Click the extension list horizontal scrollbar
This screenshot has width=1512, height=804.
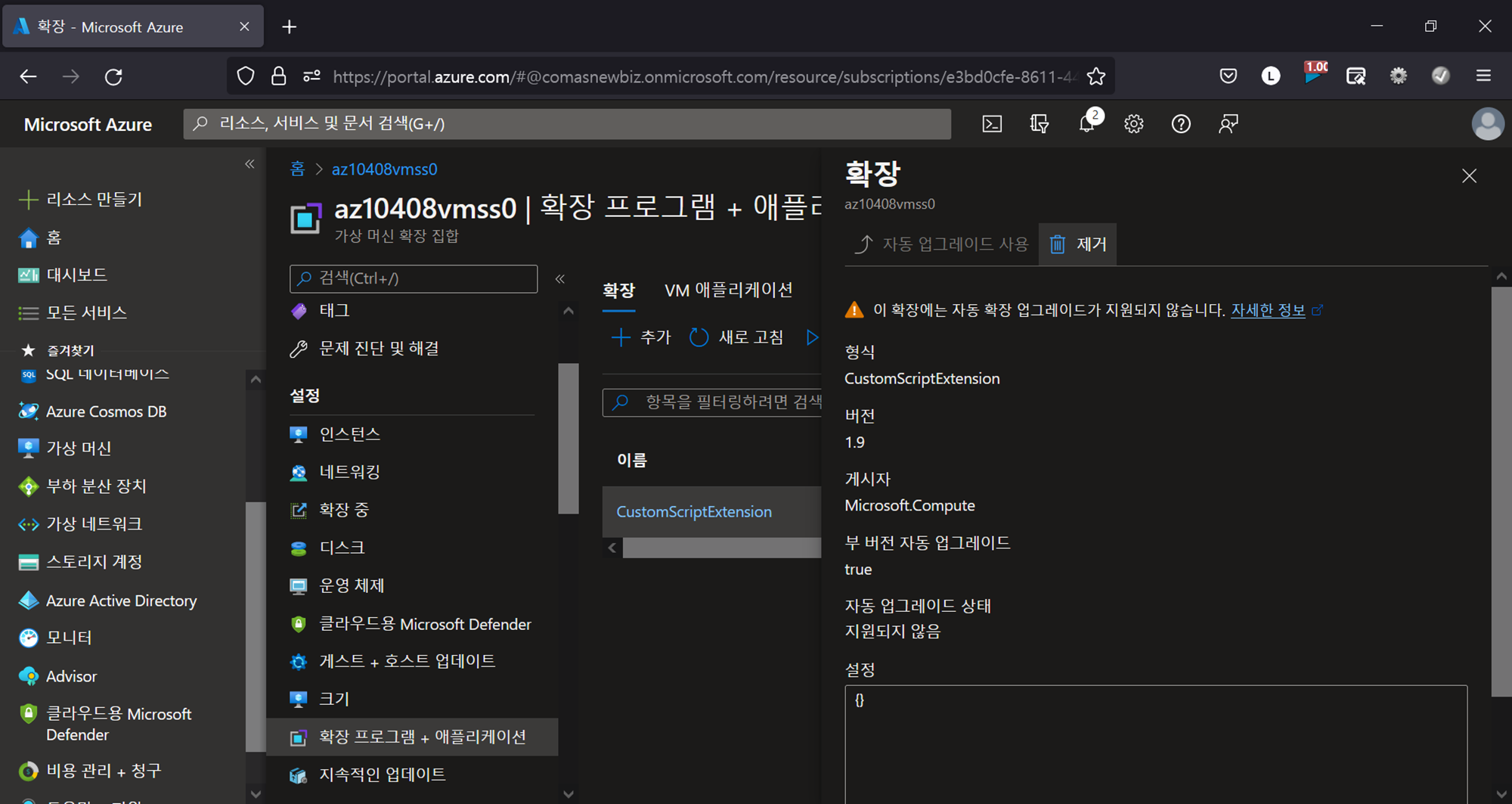(721, 548)
